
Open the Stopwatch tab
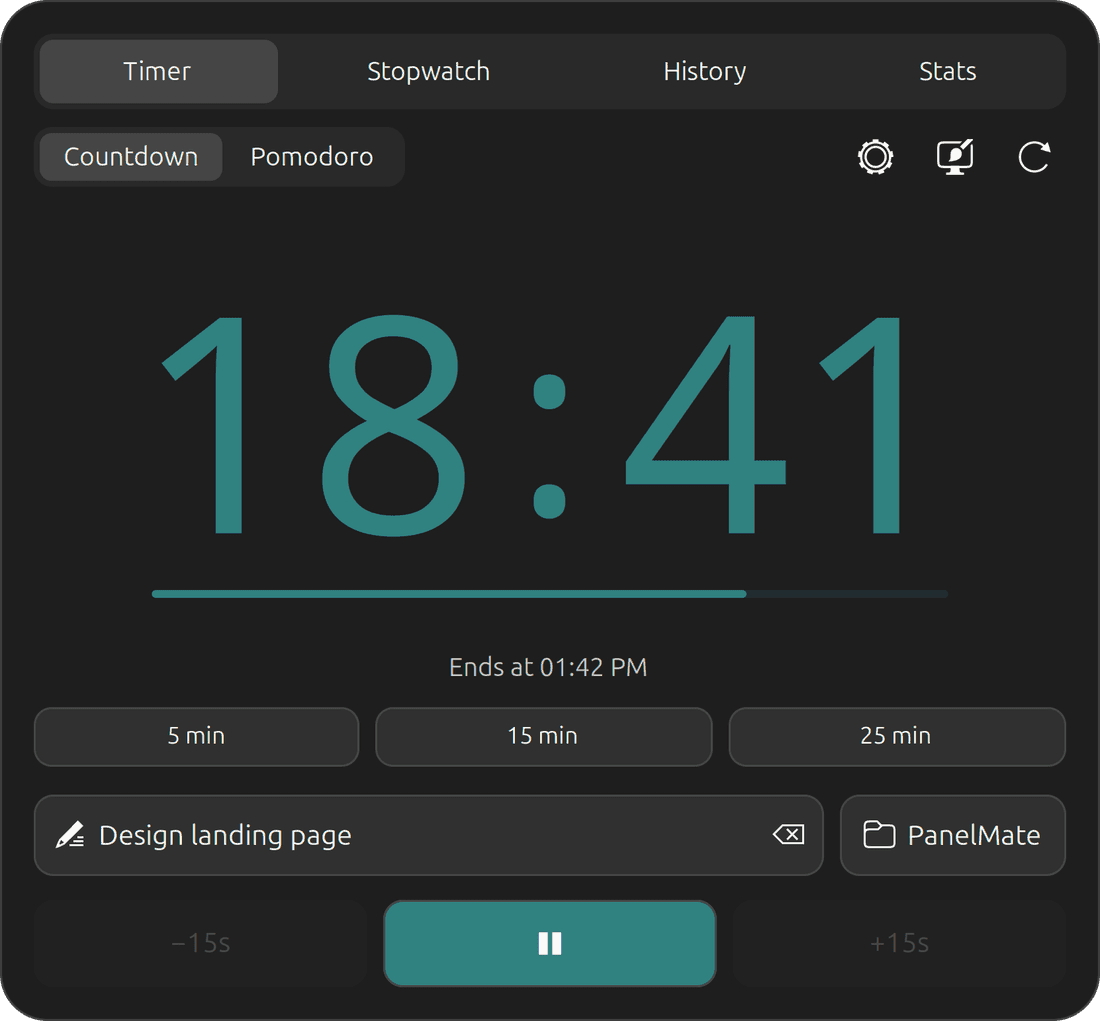pyautogui.click(x=428, y=71)
